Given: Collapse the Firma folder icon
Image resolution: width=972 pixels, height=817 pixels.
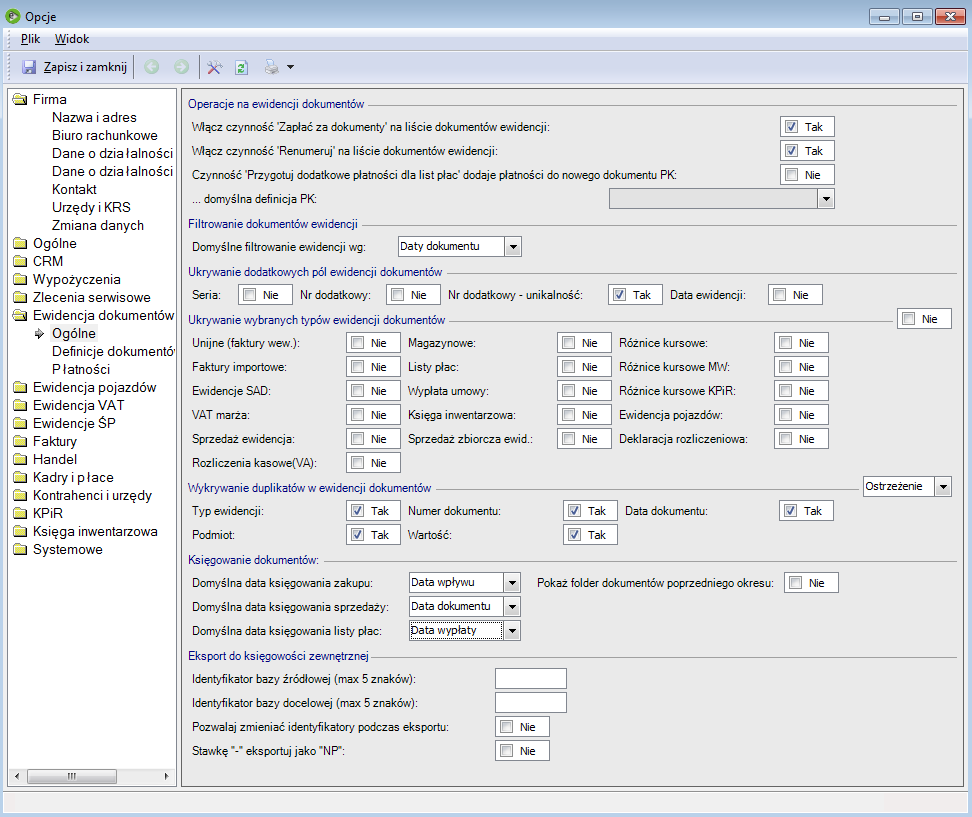Looking at the screenshot, I should click(20, 99).
